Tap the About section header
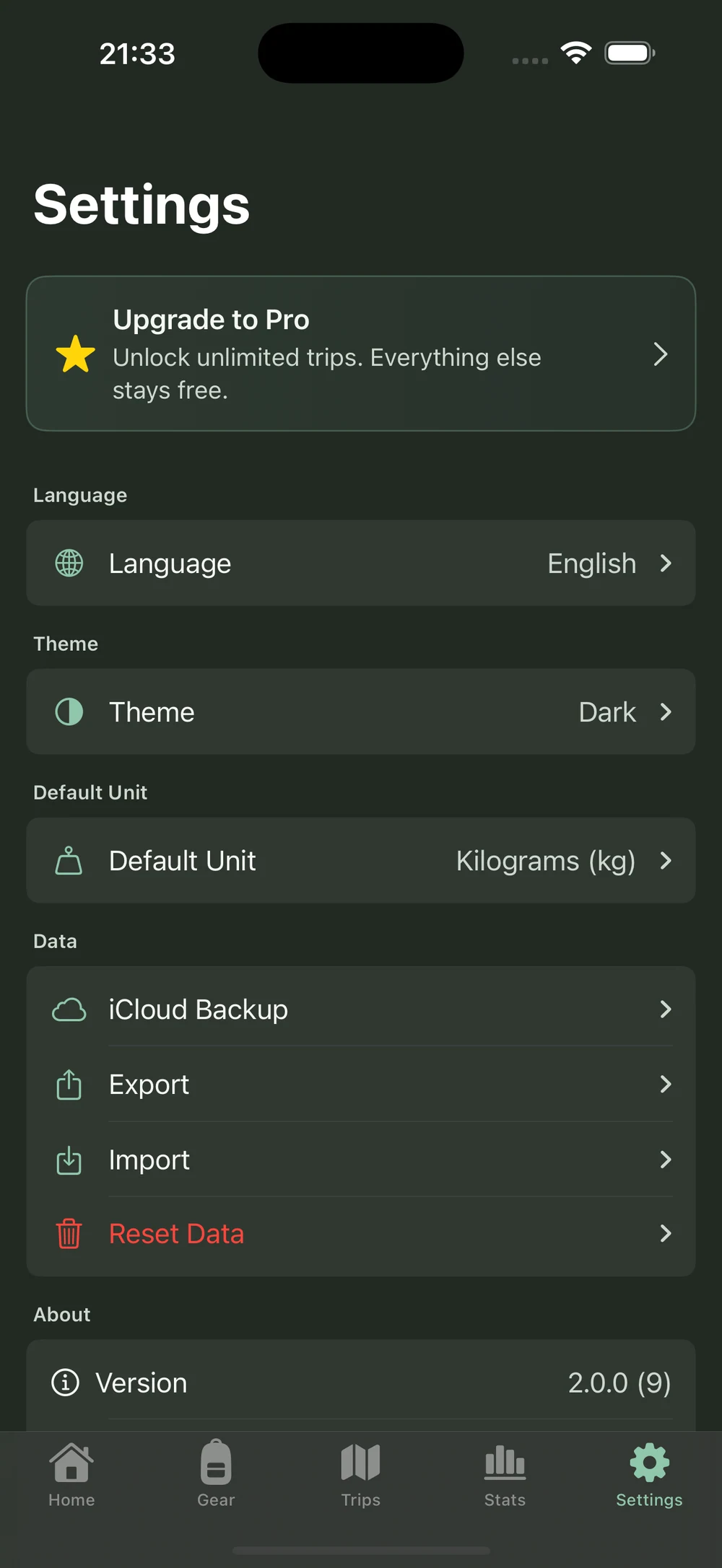This screenshot has width=722, height=1568. click(62, 1315)
